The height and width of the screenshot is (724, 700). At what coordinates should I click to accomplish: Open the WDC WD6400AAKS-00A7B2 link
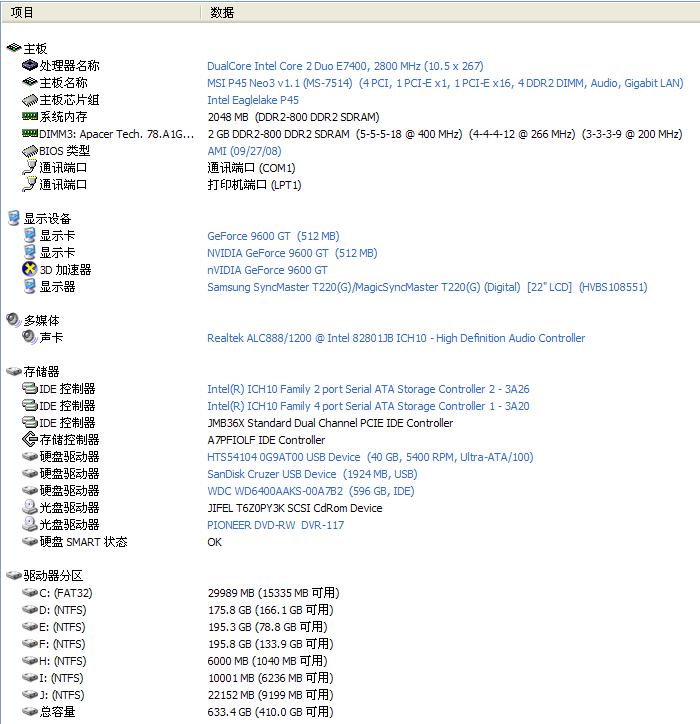click(x=311, y=491)
